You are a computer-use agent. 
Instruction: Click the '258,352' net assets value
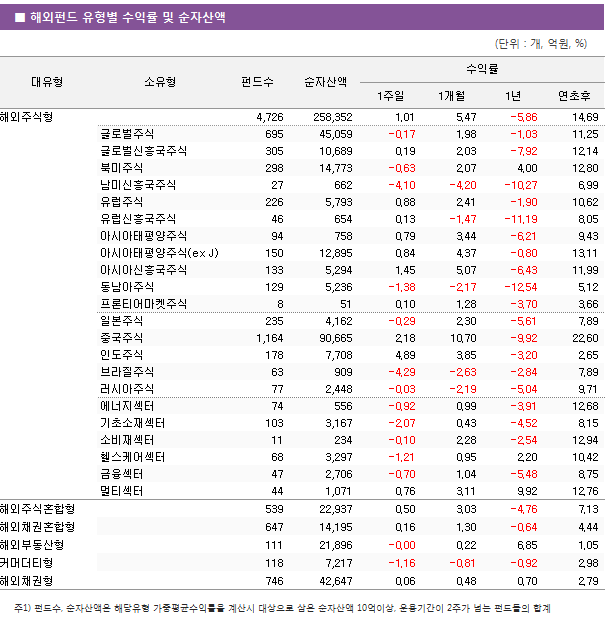coord(333,117)
